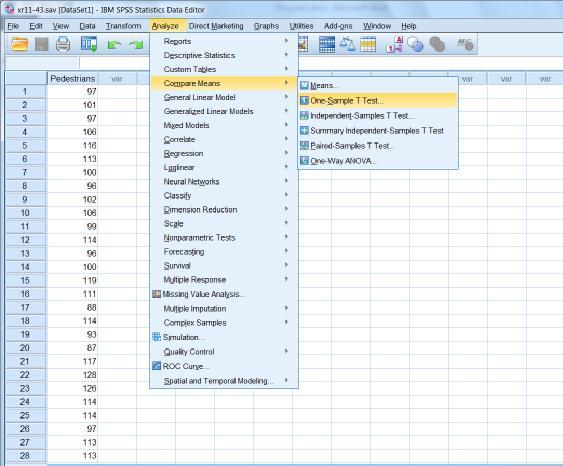Click the Spell Check ABC icon
Viewport: 563px width, 466px height.
465,45
